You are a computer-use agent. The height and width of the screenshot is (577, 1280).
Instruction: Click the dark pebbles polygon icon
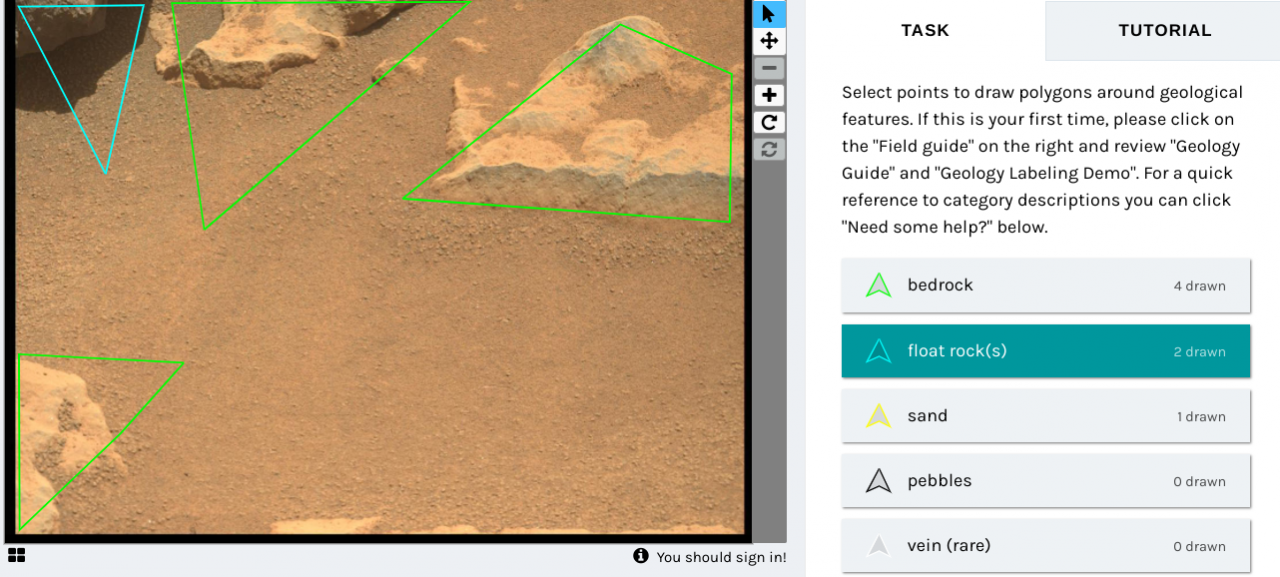878,481
